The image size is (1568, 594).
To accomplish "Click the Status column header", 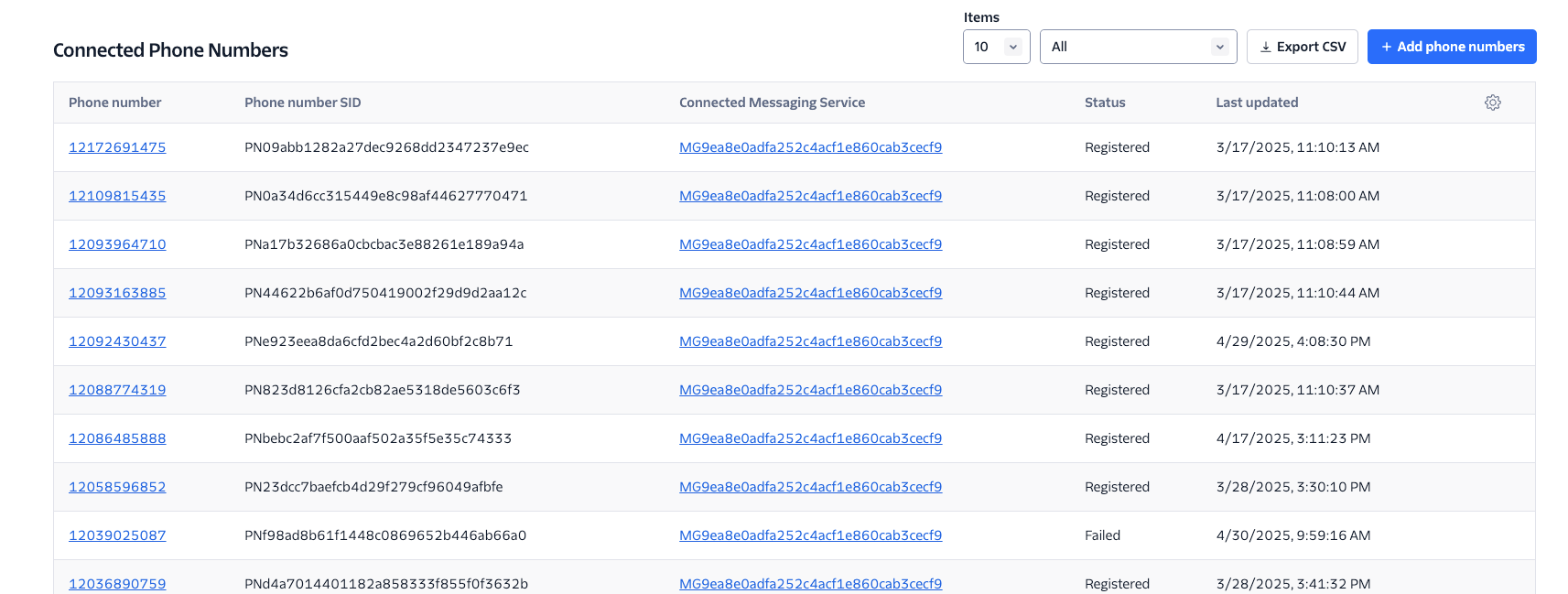I will tap(1104, 103).
